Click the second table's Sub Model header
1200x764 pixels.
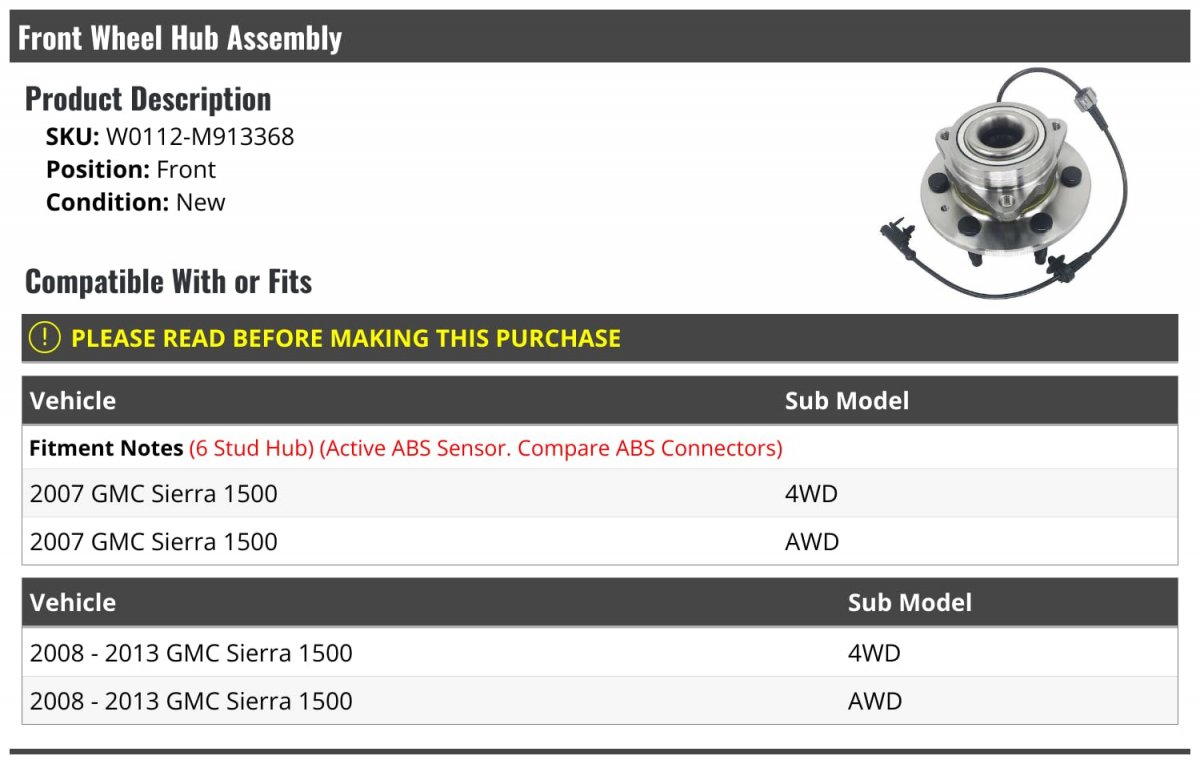pyautogui.click(x=910, y=603)
